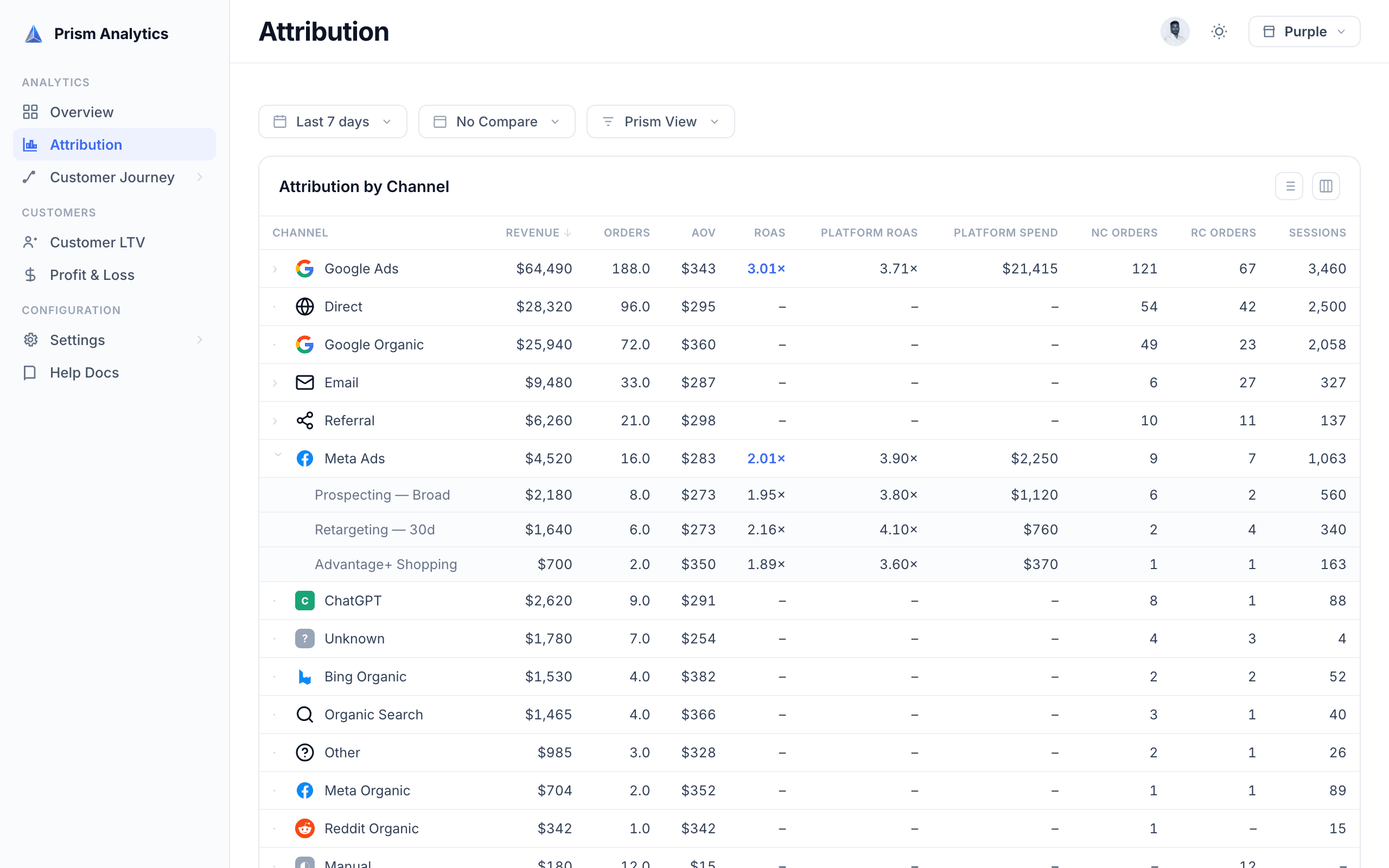Expand the Settings sidebar chevron
Viewport: 1389px width, 868px height.
click(x=200, y=340)
